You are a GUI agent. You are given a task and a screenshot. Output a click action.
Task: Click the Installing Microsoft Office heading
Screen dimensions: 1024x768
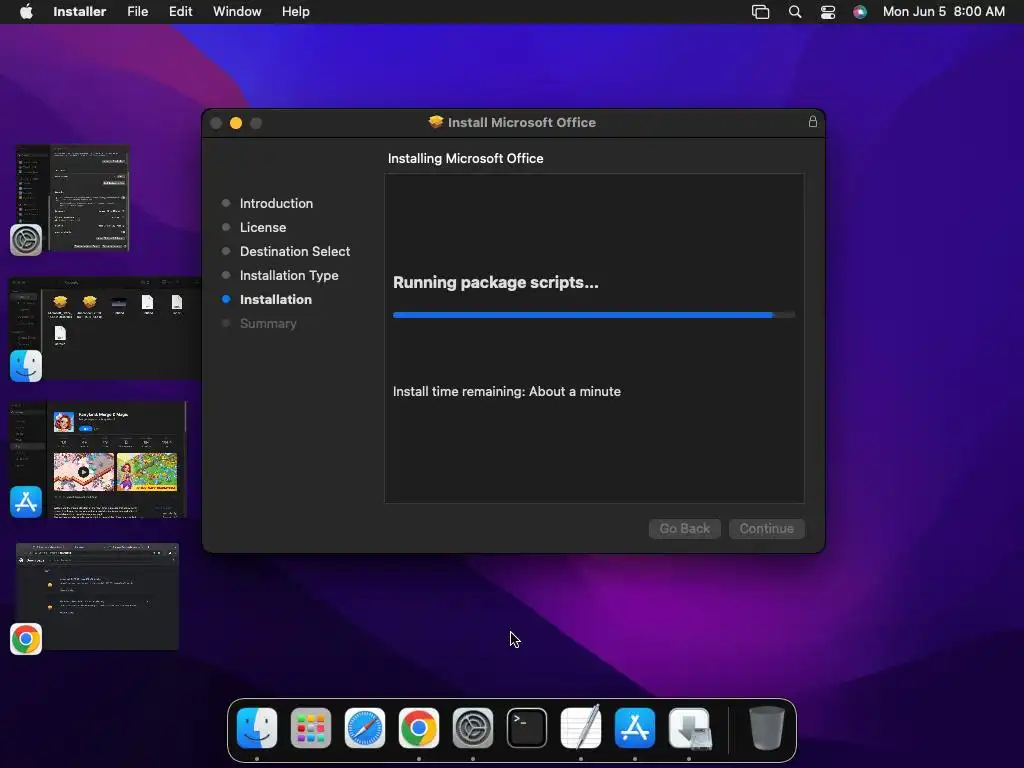pyautogui.click(x=466, y=158)
